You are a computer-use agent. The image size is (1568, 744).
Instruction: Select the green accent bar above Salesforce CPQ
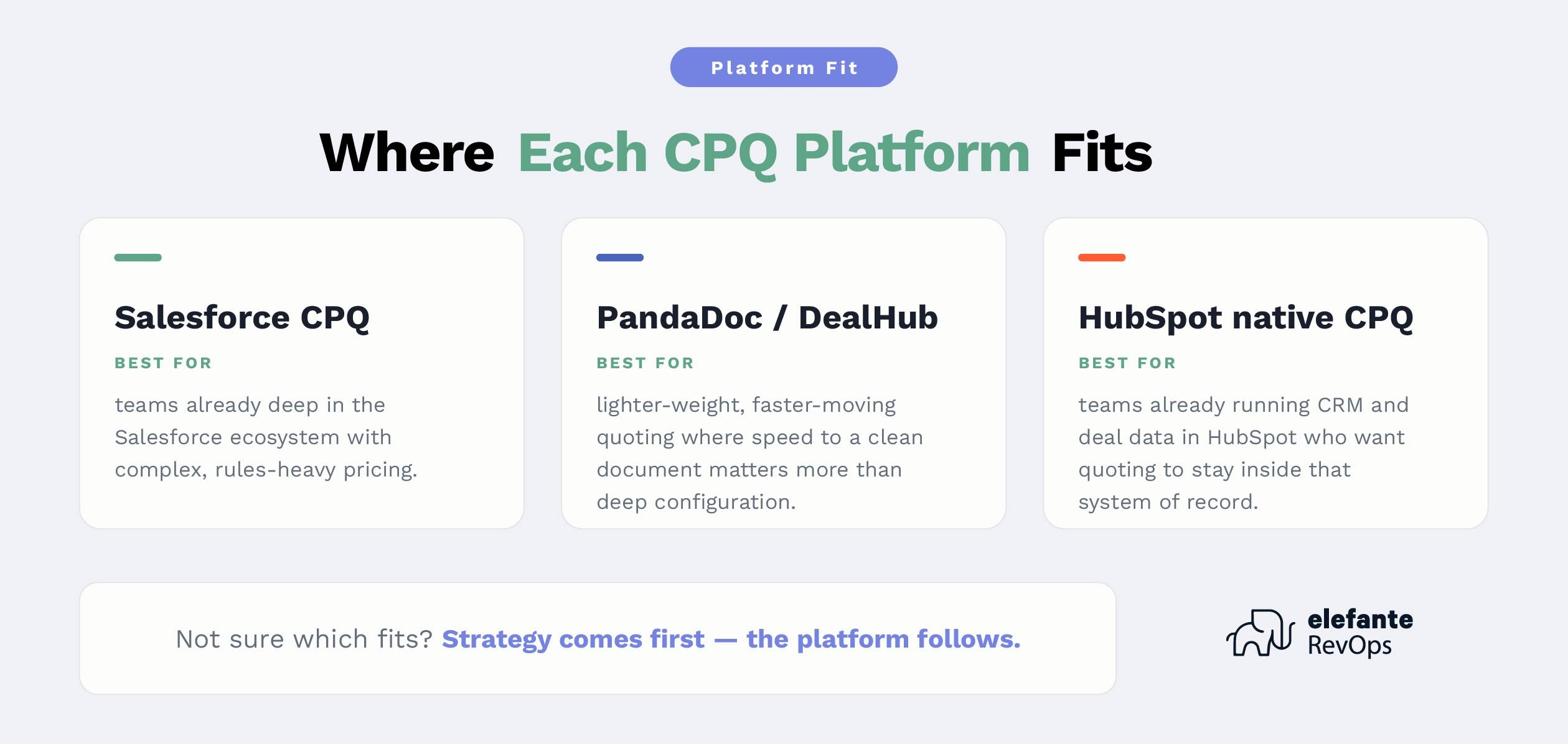point(138,258)
